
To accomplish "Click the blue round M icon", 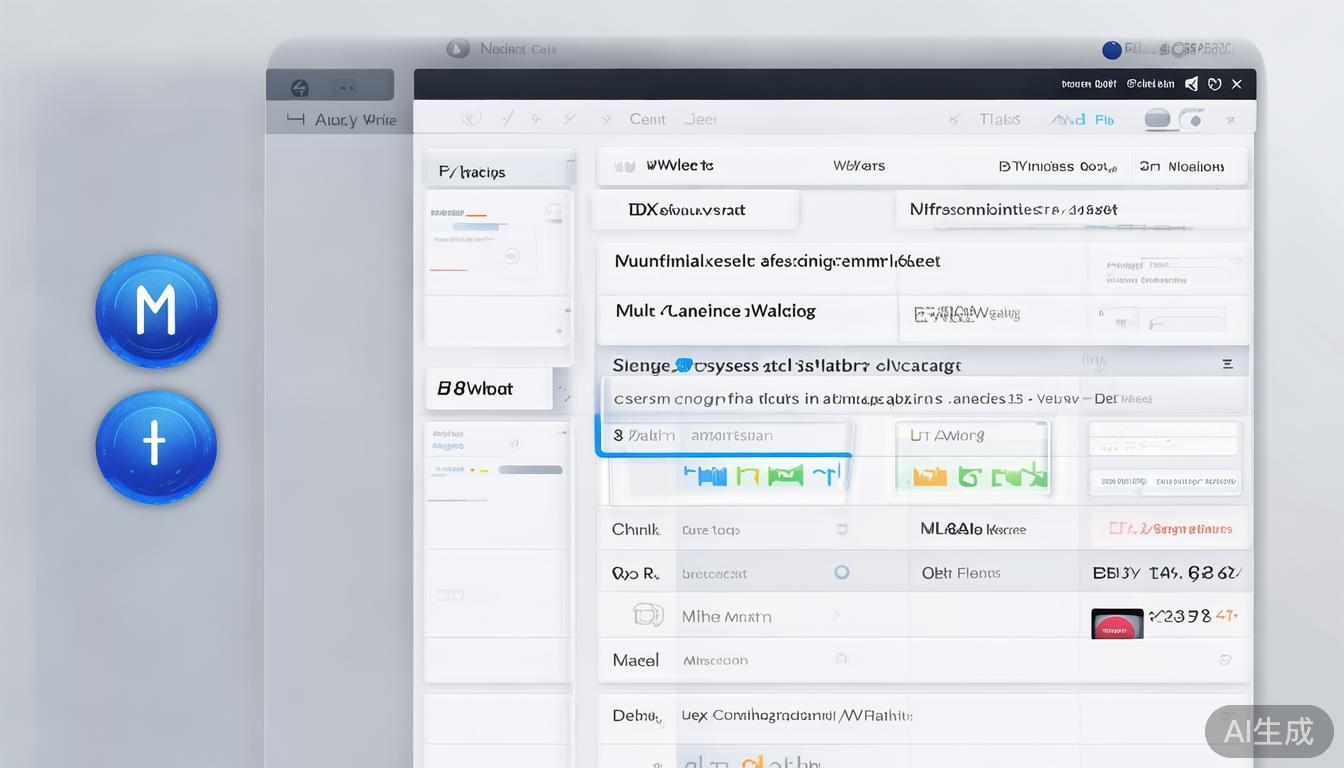I will coord(156,310).
